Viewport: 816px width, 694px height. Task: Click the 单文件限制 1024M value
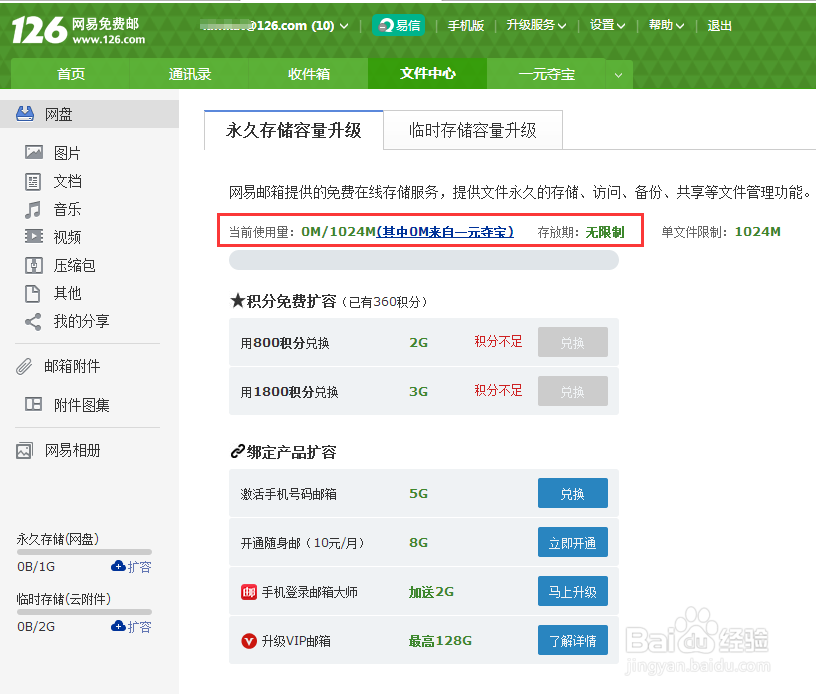tap(757, 232)
